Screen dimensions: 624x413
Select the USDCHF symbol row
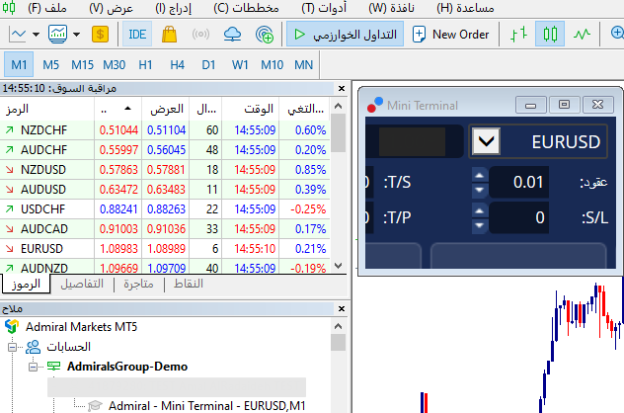[x=165, y=209]
